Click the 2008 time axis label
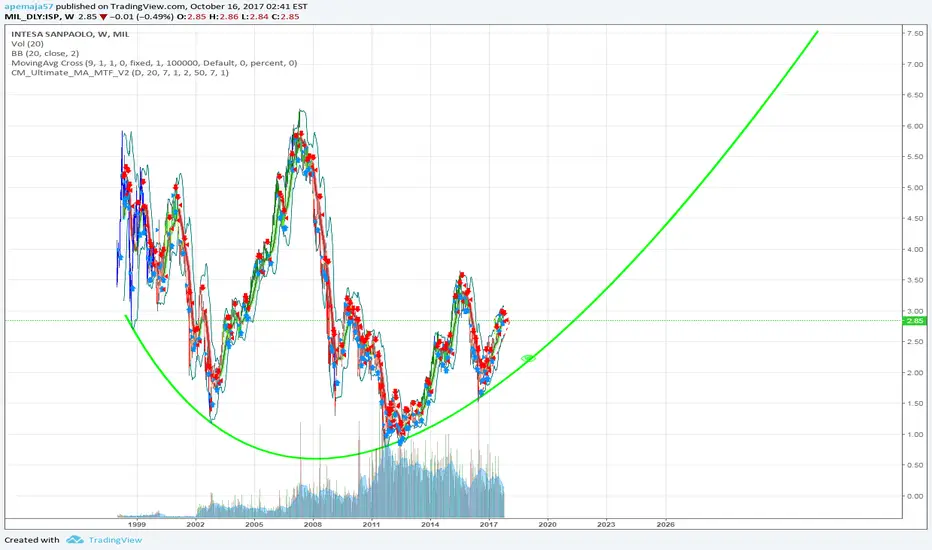Screen dimensions: 932x550 pos(313,524)
